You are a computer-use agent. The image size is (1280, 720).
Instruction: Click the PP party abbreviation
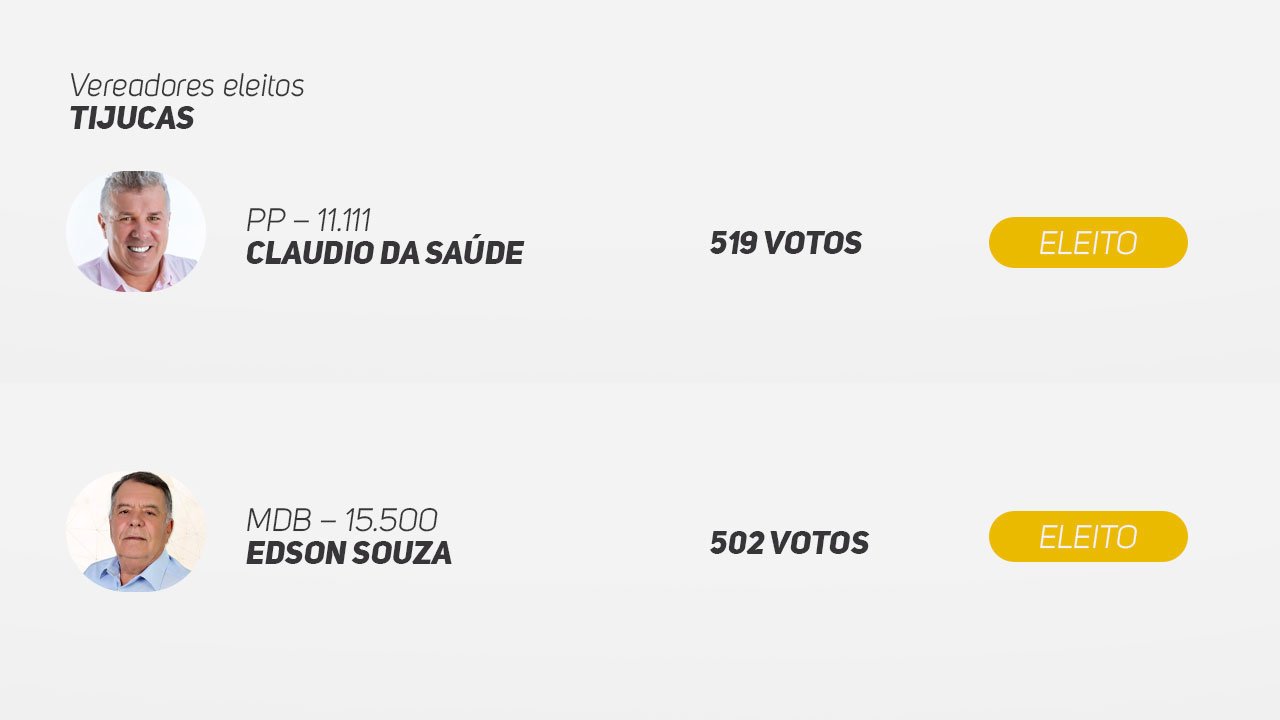point(266,220)
